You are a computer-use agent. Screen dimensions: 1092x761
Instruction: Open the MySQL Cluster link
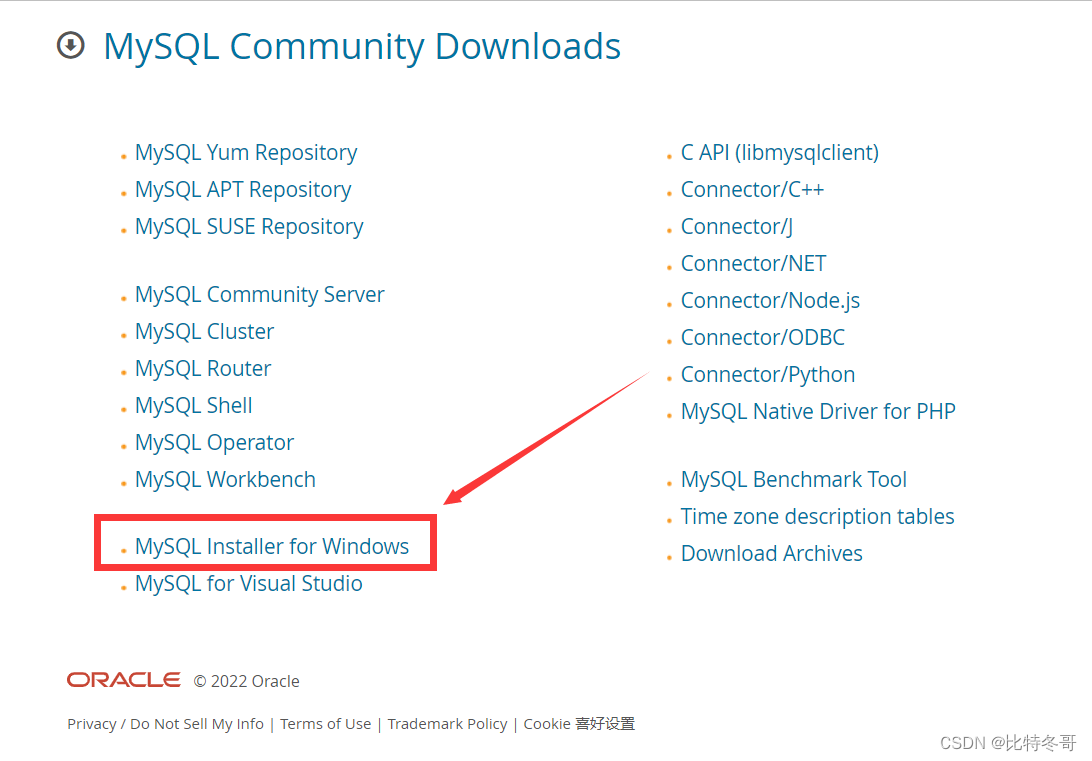coord(205,331)
